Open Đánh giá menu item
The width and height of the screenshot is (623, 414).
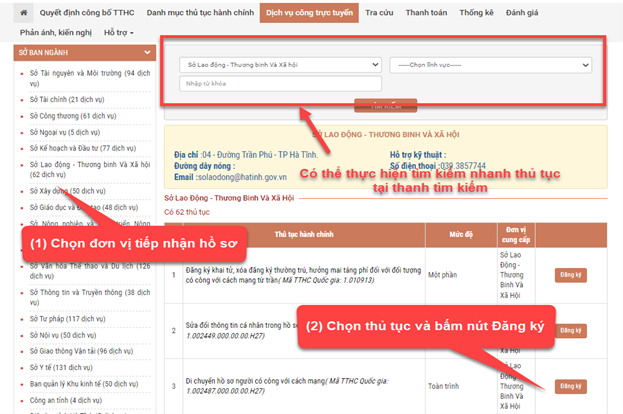coord(522,13)
